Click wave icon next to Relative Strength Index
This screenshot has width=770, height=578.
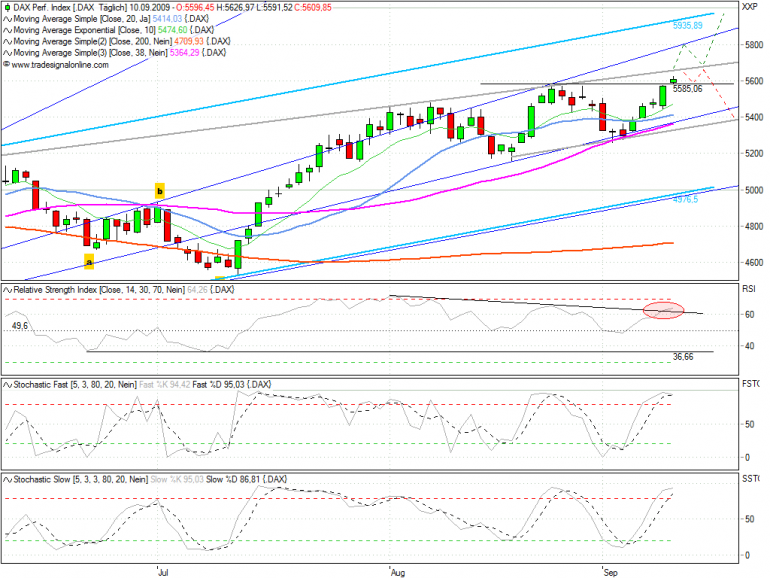[7, 290]
